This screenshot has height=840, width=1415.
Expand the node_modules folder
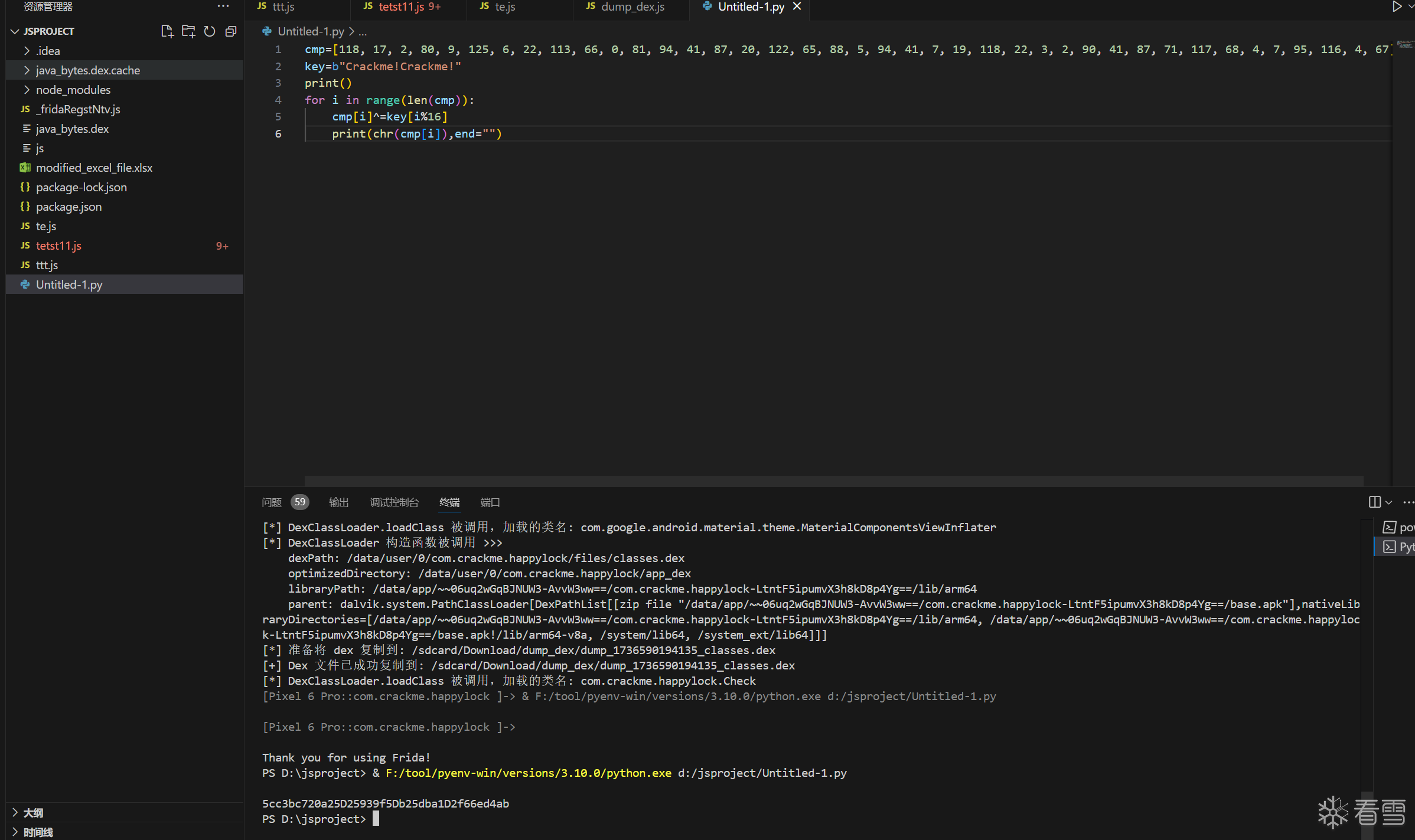click(73, 90)
